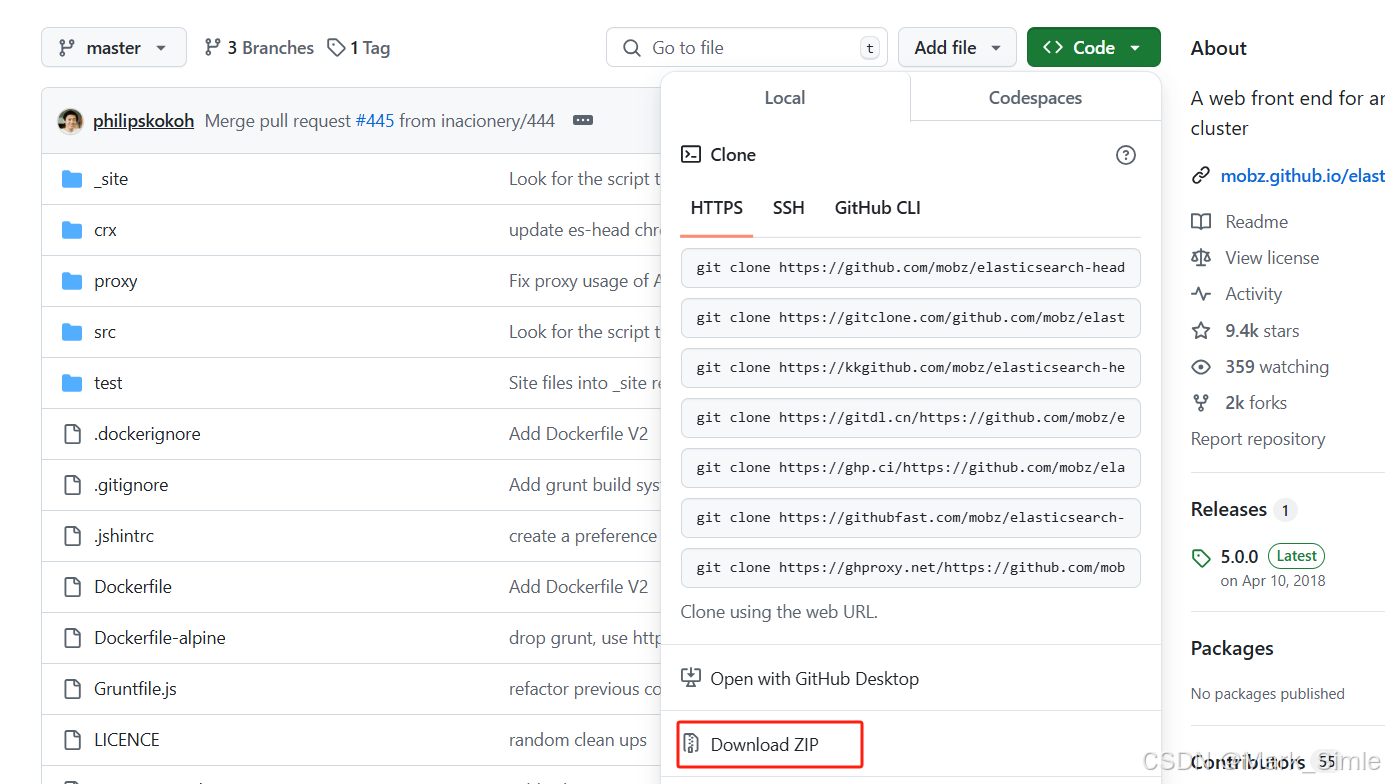The width and height of the screenshot is (1385, 784).
Task: Collapse the green Code dropdown
Action: click(x=1094, y=47)
